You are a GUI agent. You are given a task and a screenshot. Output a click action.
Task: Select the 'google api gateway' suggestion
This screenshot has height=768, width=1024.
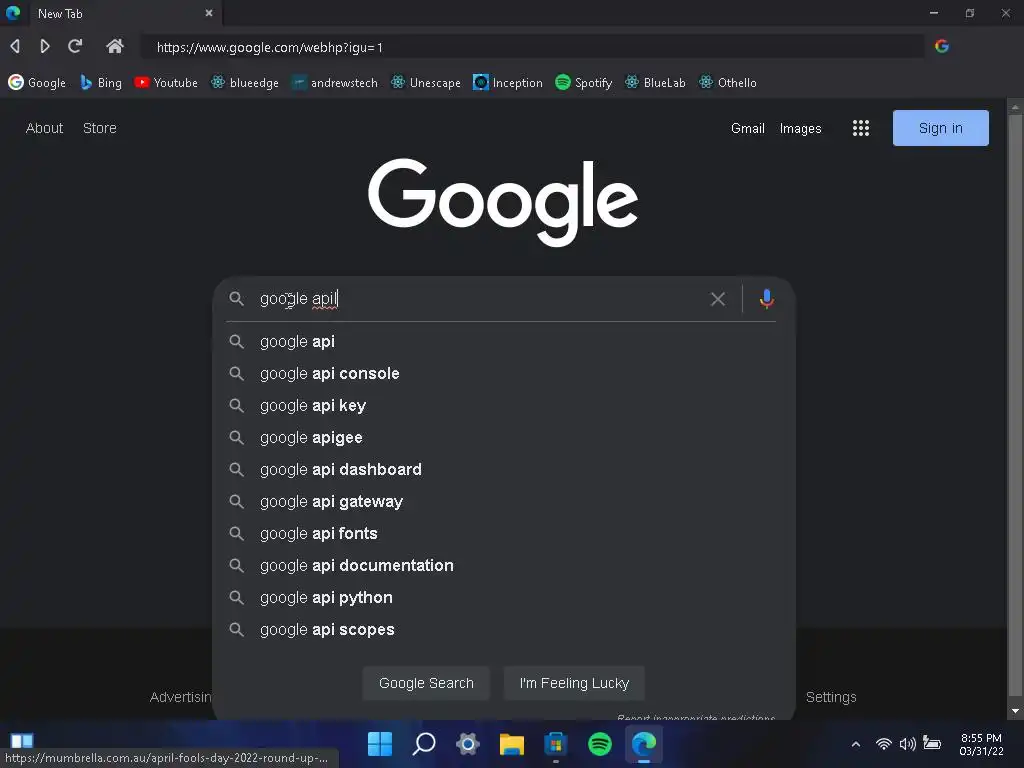(x=502, y=502)
